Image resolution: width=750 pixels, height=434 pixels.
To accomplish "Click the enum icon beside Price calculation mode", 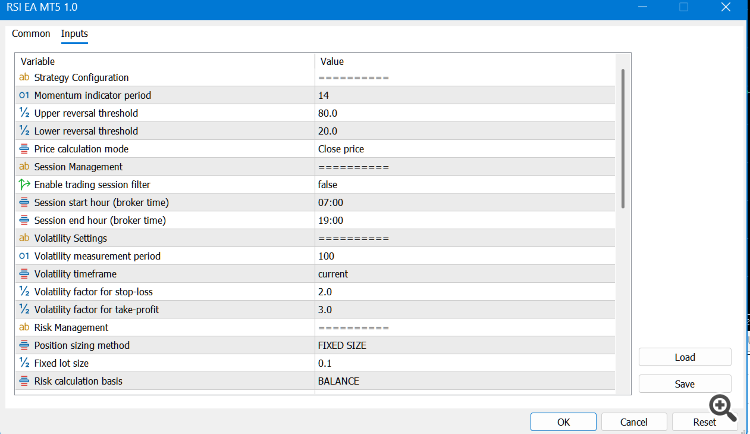I will tap(24, 149).
